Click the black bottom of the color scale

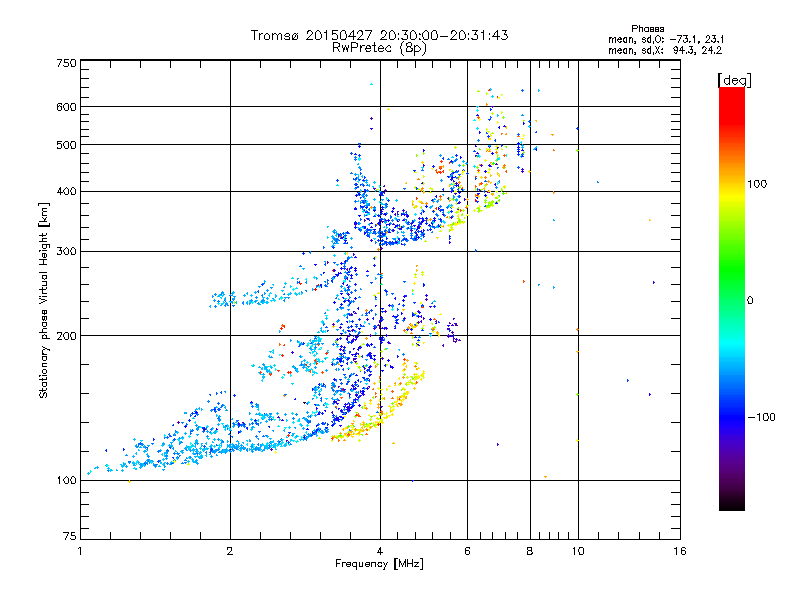point(732,503)
